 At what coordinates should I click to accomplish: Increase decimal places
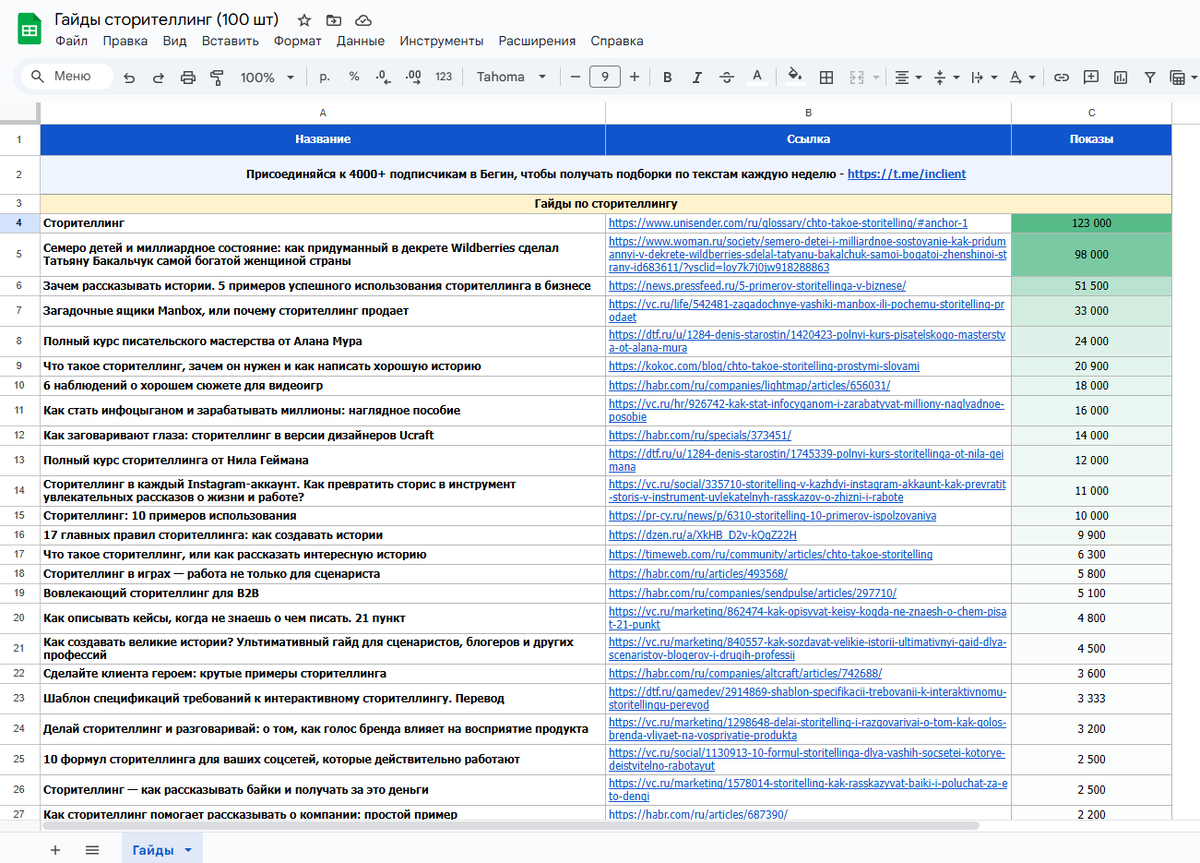(413, 77)
